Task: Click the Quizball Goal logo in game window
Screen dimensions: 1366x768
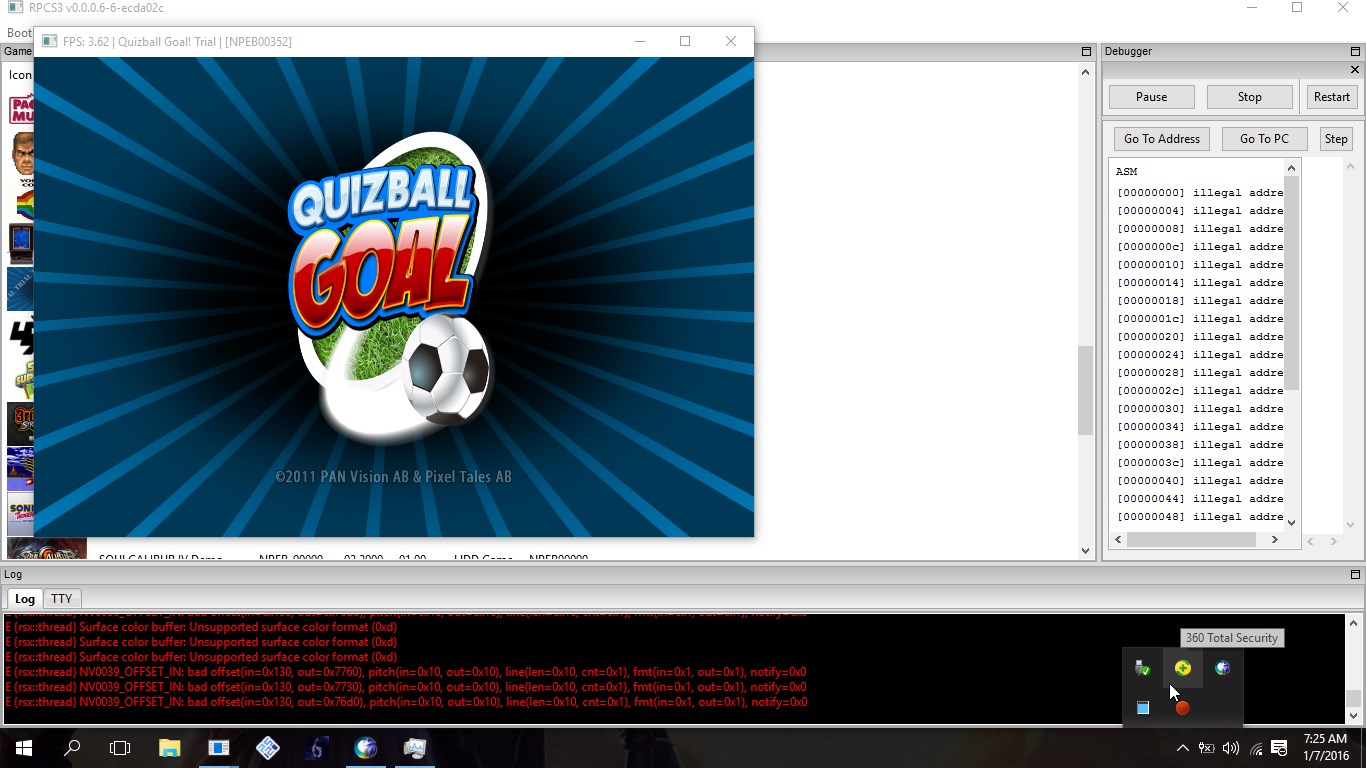Action: (x=390, y=290)
